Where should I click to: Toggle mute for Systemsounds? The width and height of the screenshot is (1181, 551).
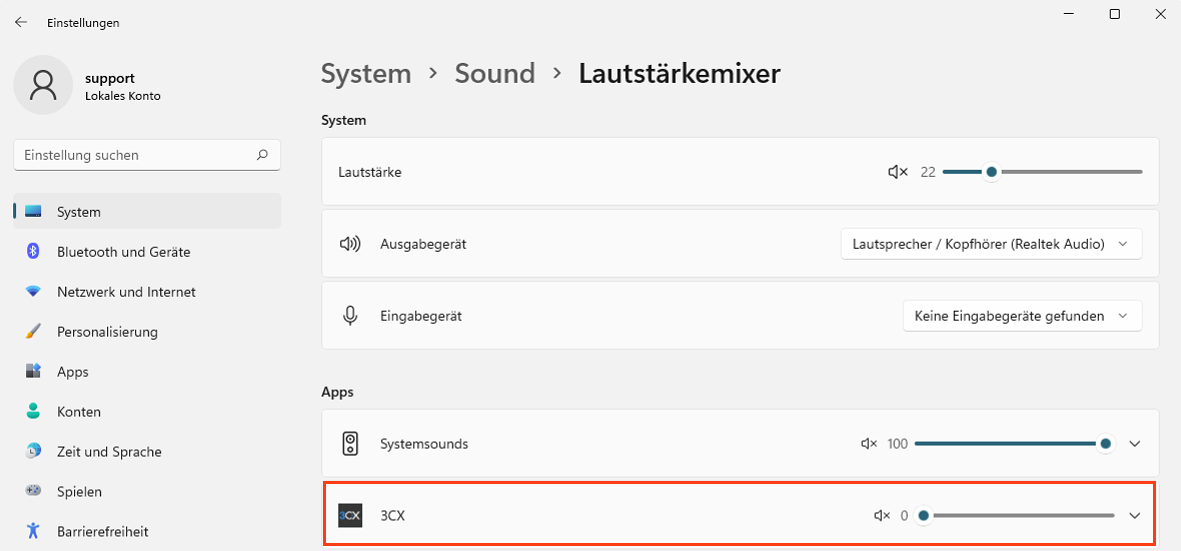[x=869, y=444]
